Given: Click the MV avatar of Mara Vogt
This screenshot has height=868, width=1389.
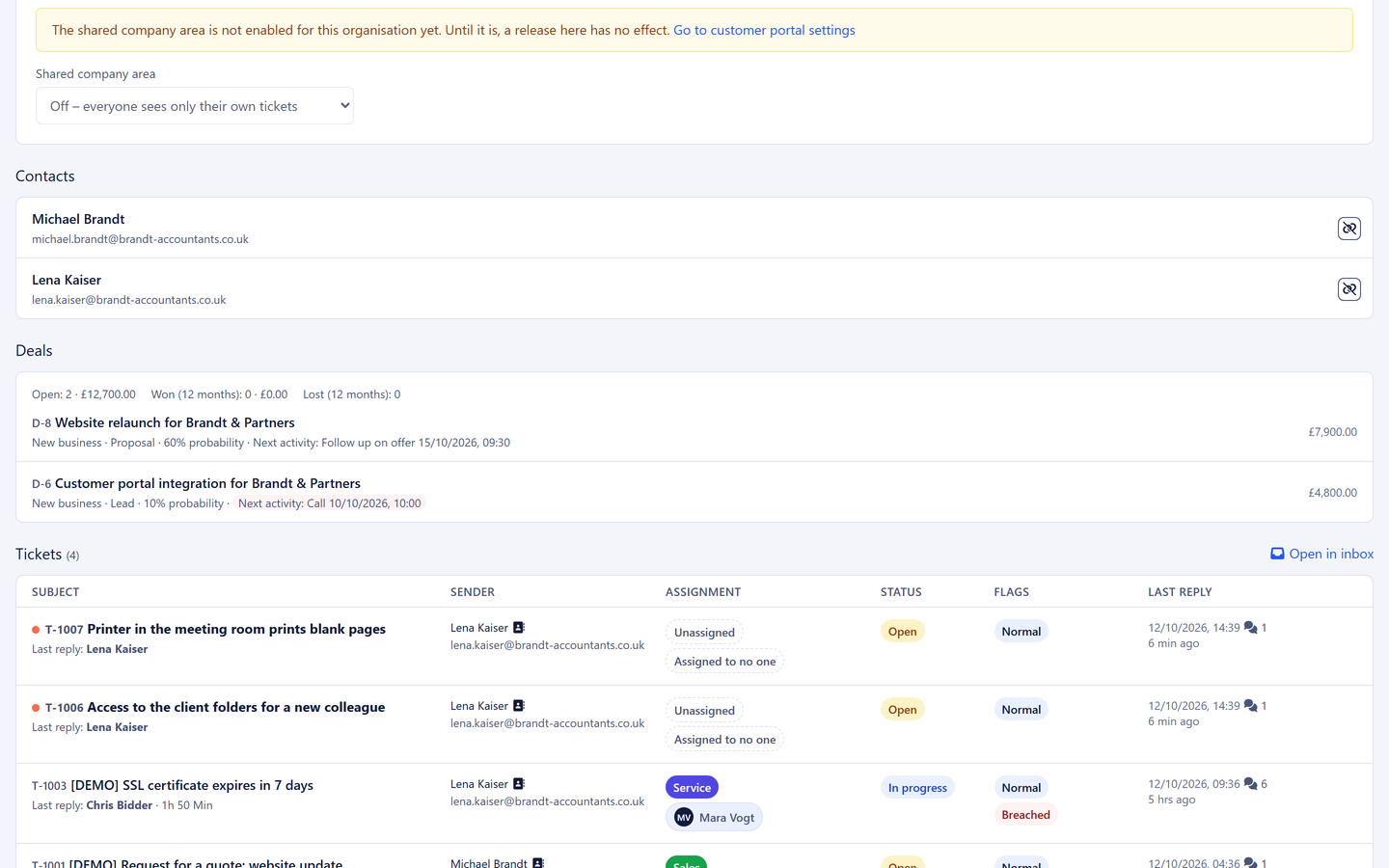Looking at the screenshot, I should point(684,817).
